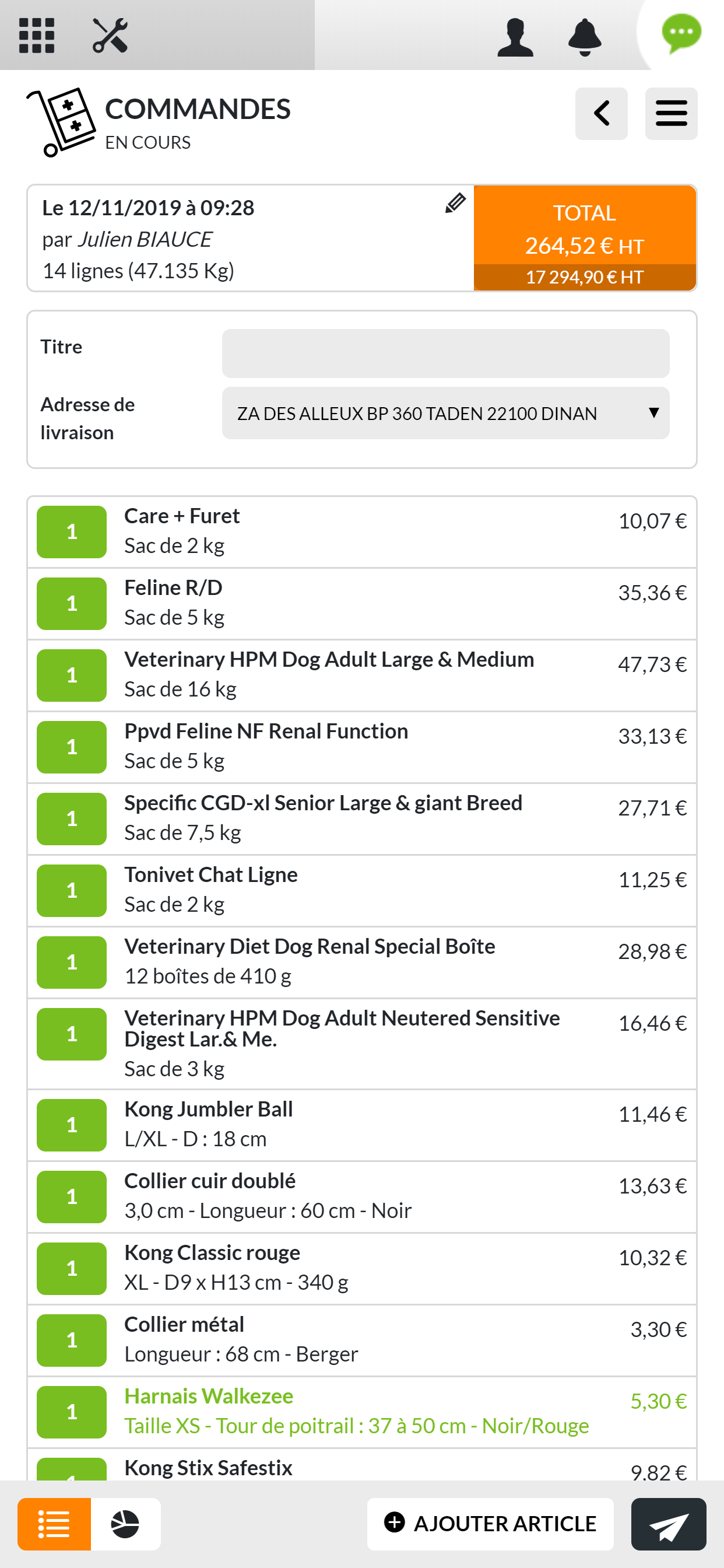Open the Harnais Walkezee order line
This screenshot has height=1568, width=724.
356,1411
